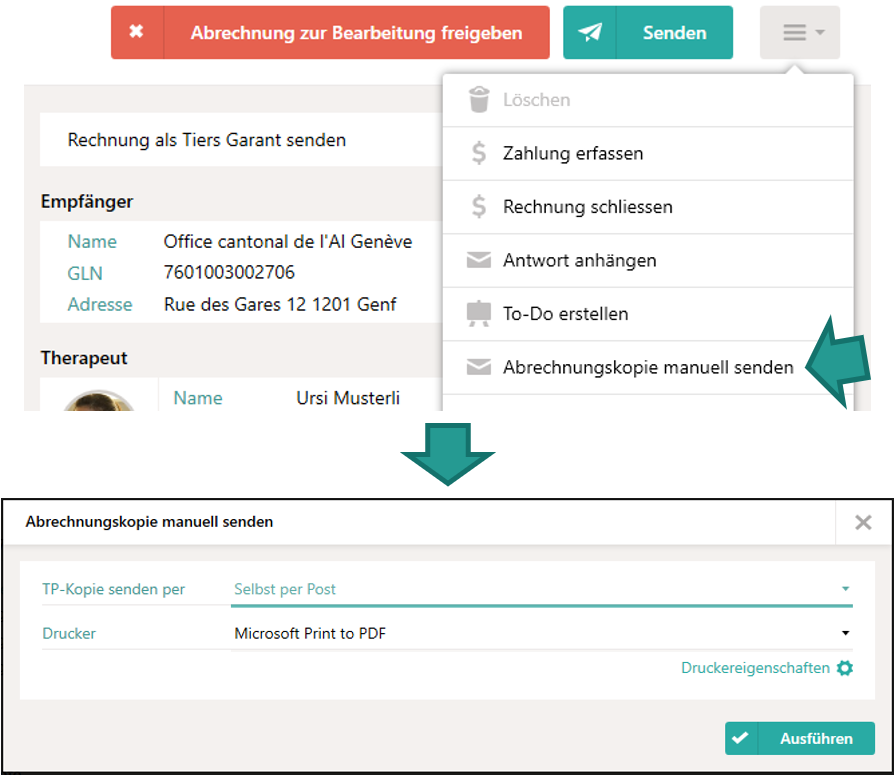
Task: Click the X icon on the red release button
Action: [136, 32]
